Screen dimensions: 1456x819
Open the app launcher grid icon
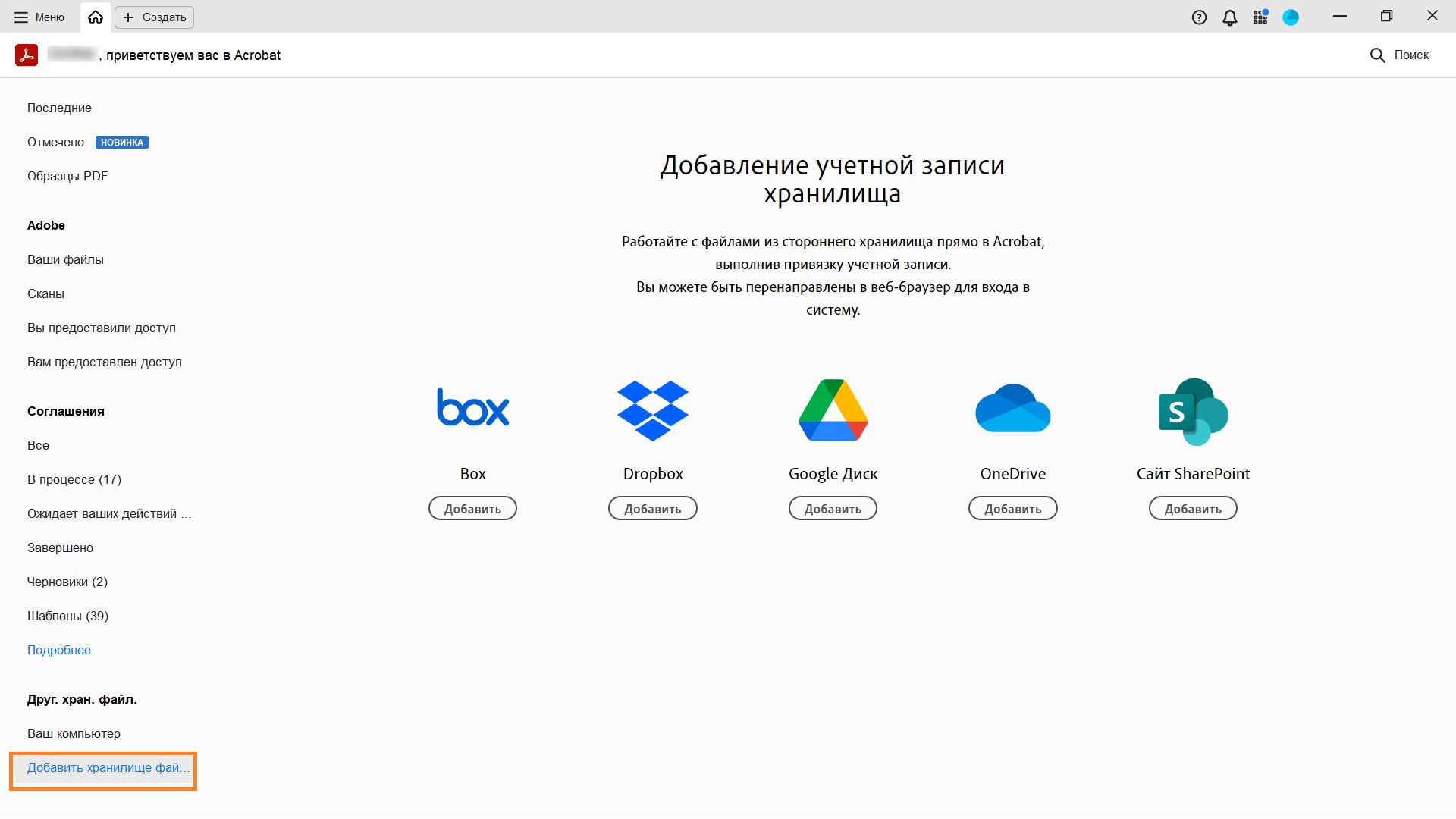[x=1260, y=17]
